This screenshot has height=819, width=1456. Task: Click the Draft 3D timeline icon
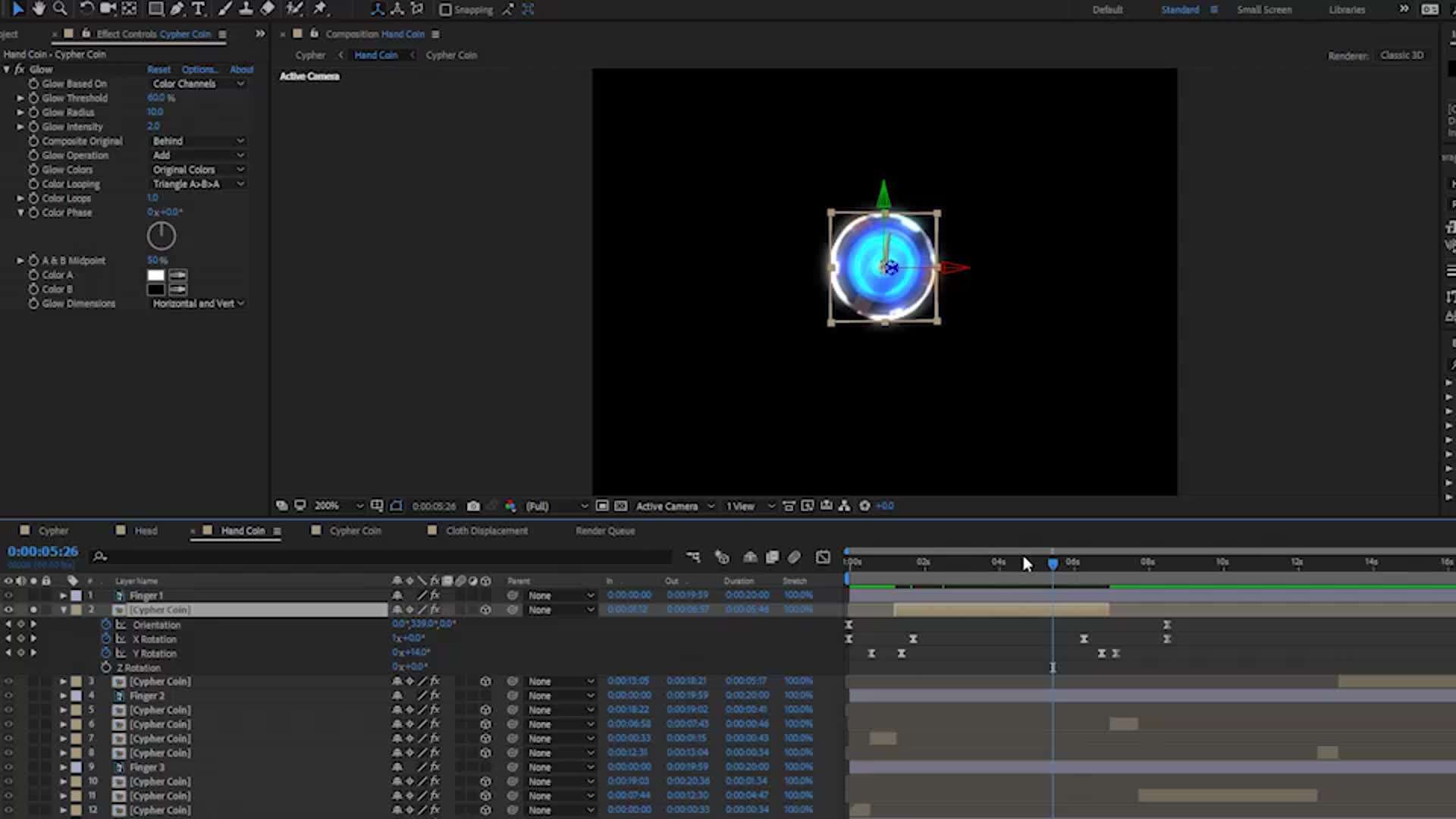[721, 557]
